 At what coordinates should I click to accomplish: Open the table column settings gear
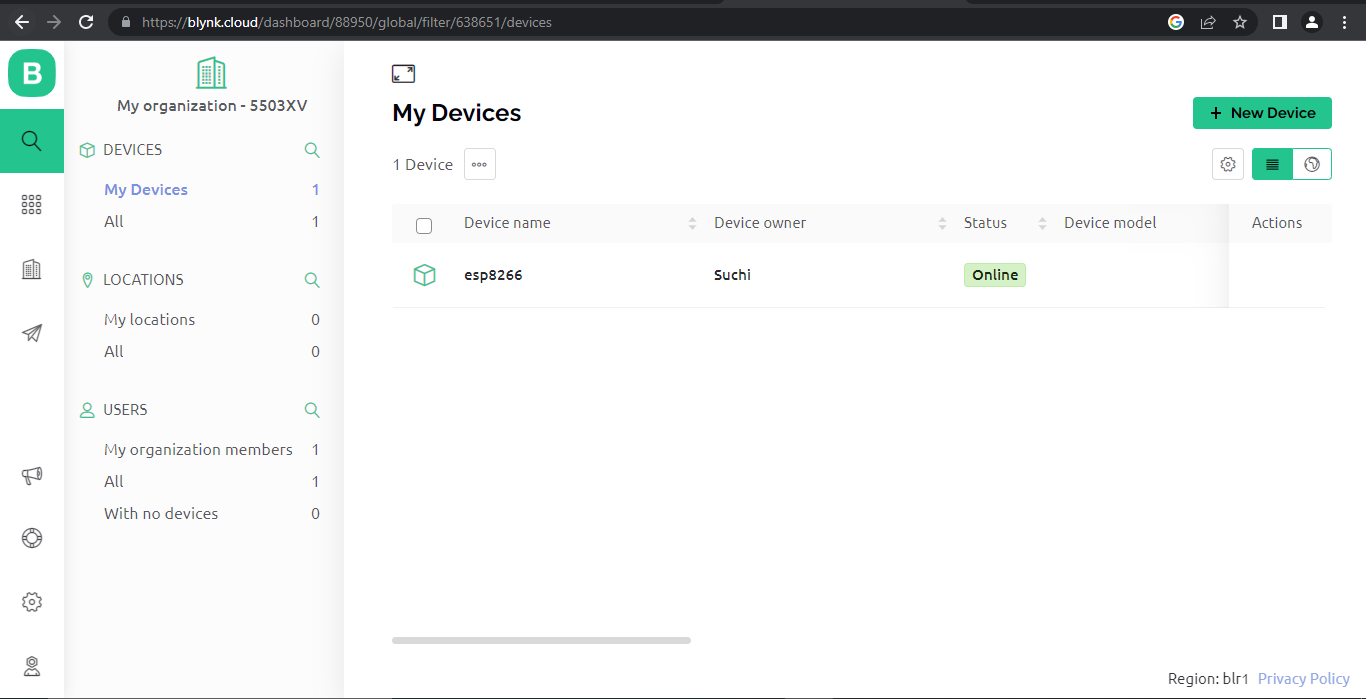(x=1228, y=164)
